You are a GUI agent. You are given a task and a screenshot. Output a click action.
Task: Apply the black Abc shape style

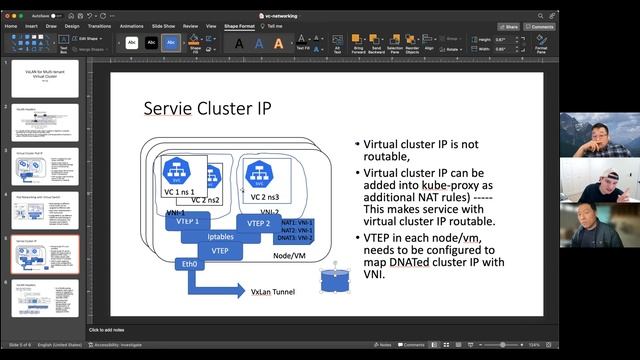tap(151, 43)
